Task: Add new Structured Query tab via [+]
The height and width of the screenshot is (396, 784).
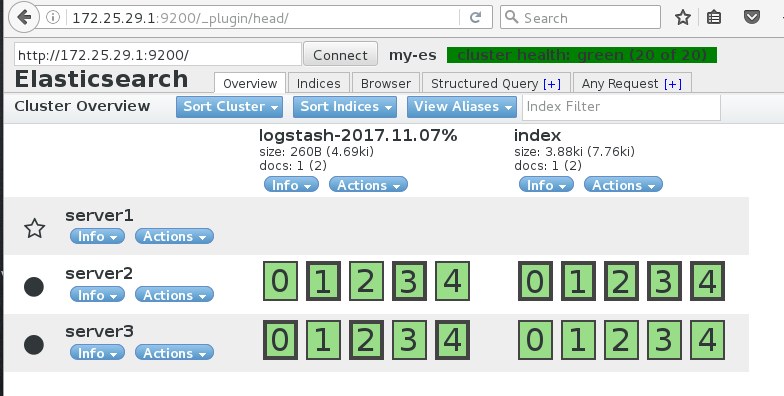Action: pyautogui.click(x=552, y=84)
